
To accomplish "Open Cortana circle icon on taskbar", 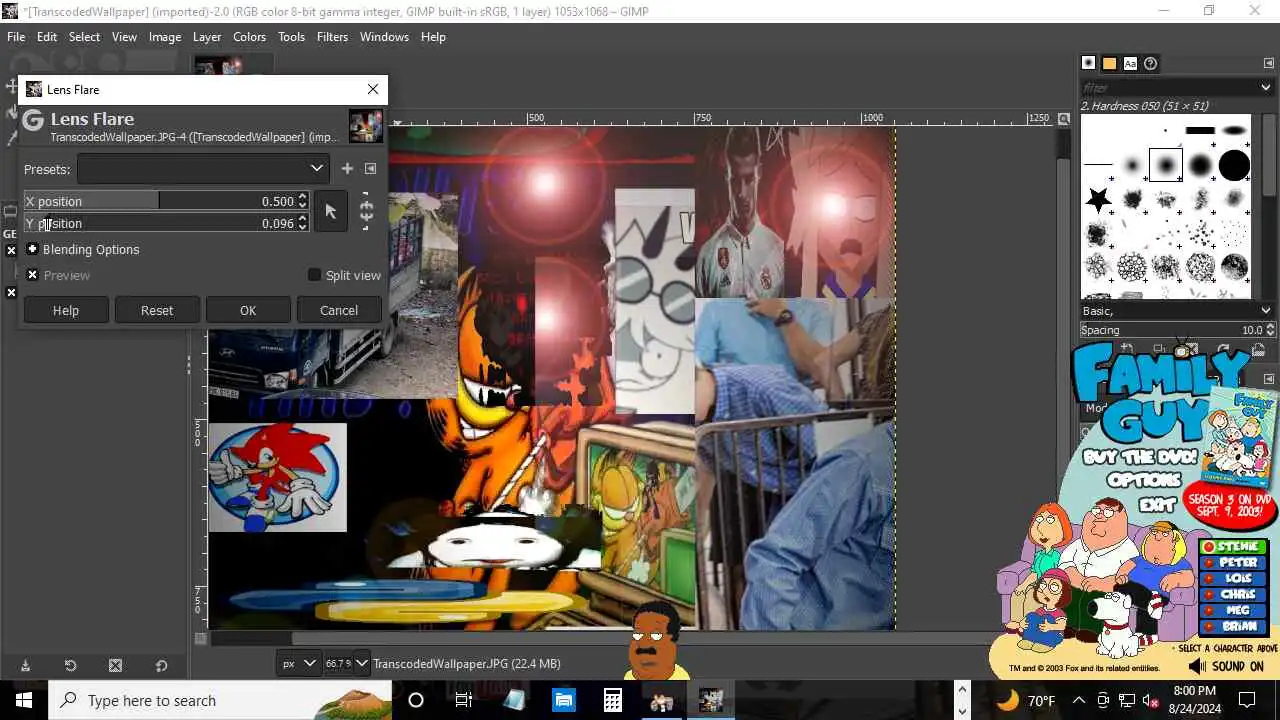I will coord(416,700).
